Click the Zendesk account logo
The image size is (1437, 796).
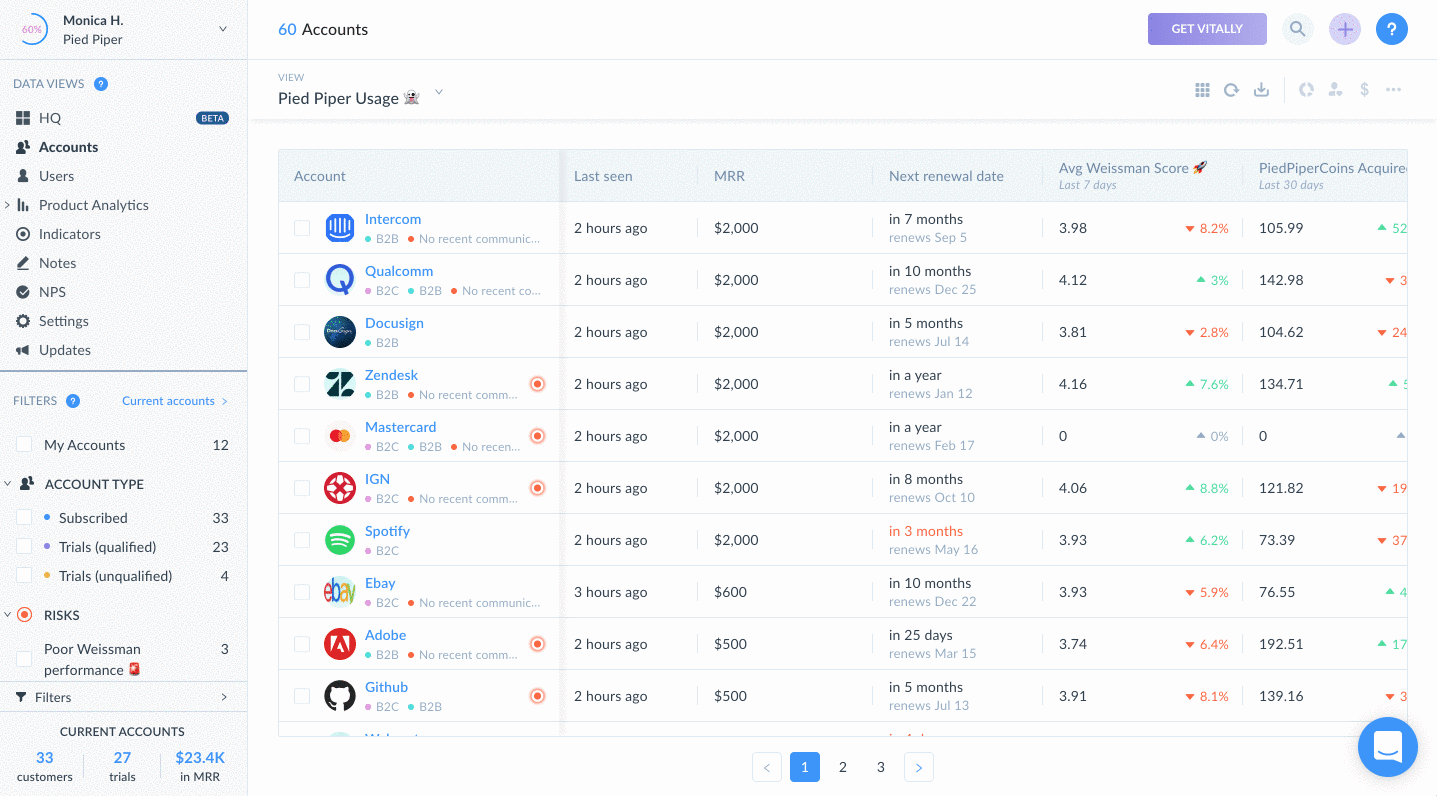tap(340, 384)
